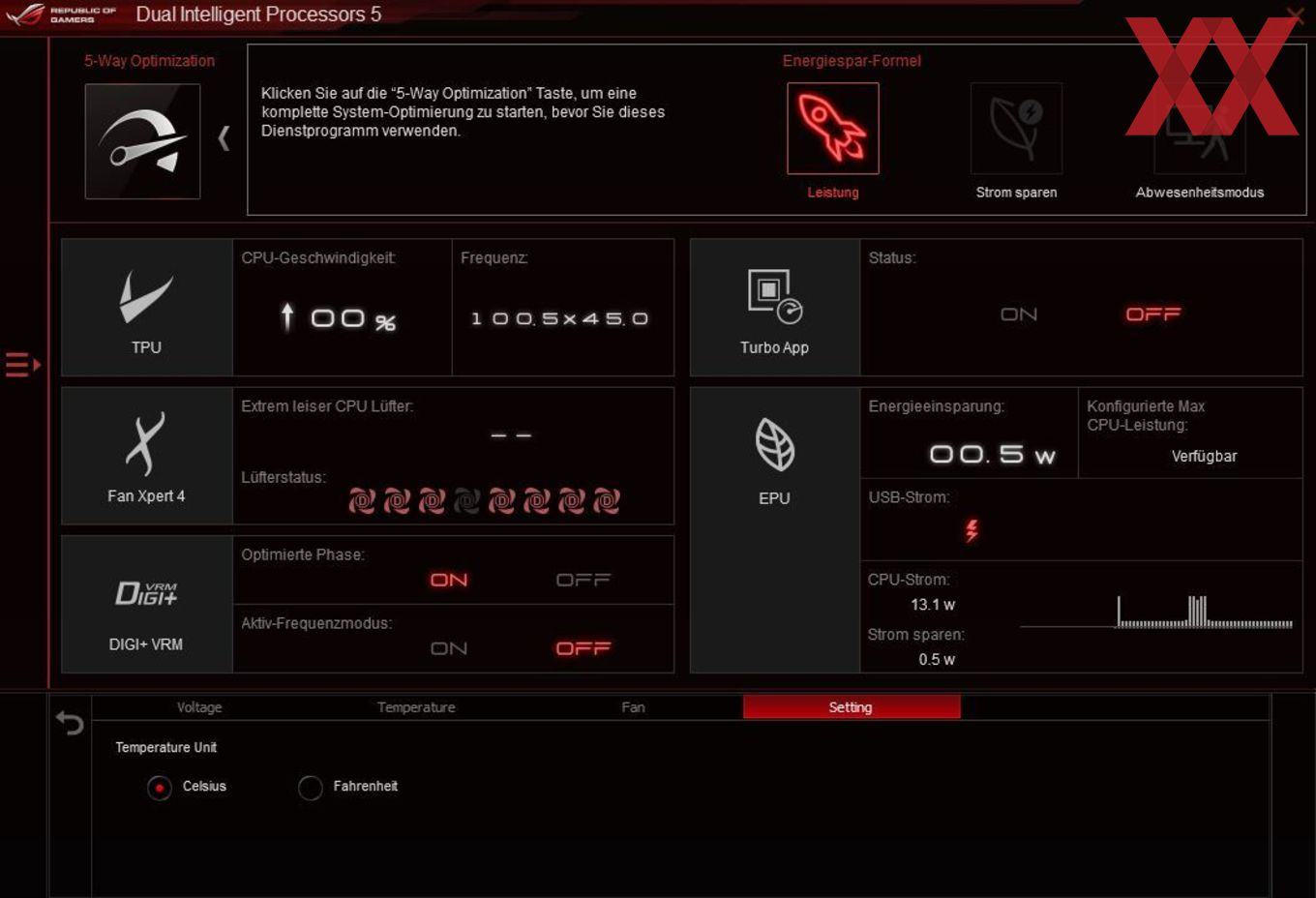Viewport: 1316px width, 898px height.
Task: Click the CPU-Strom 13.1 w value
Action: pyautogui.click(x=933, y=604)
